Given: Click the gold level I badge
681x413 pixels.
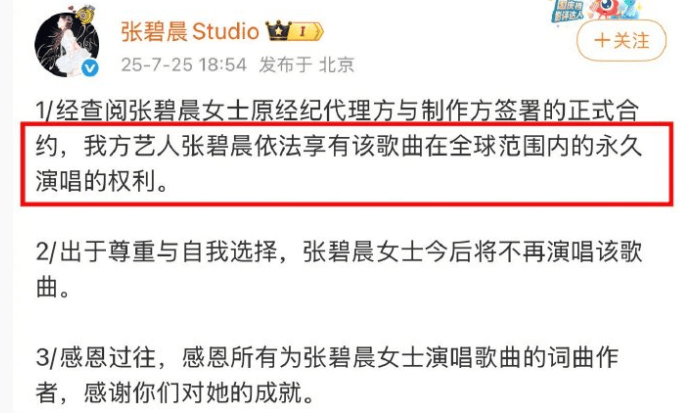Looking at the screenshot, I should (x=303, y=31).
